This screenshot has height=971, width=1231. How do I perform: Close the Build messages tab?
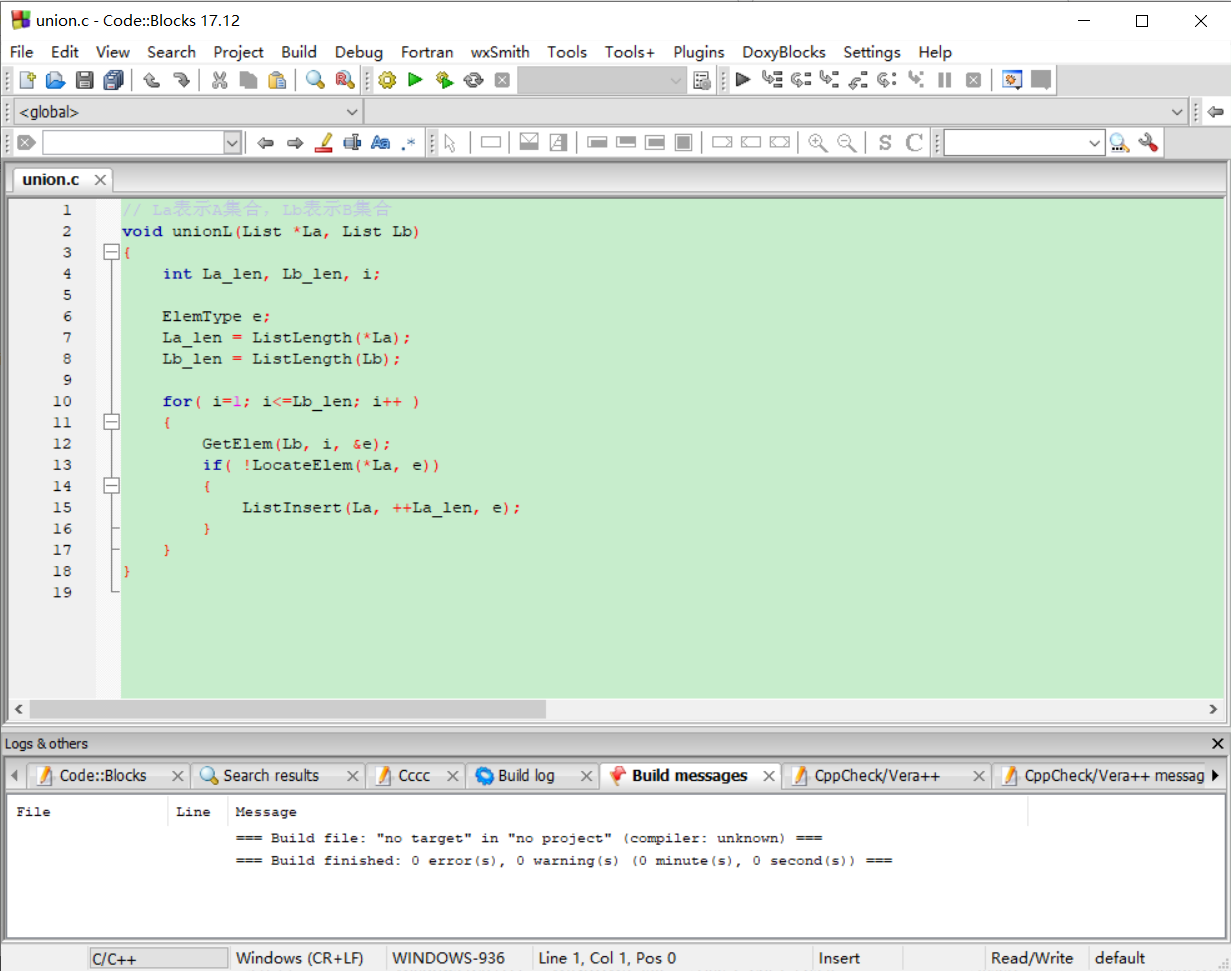click(769, 775)
